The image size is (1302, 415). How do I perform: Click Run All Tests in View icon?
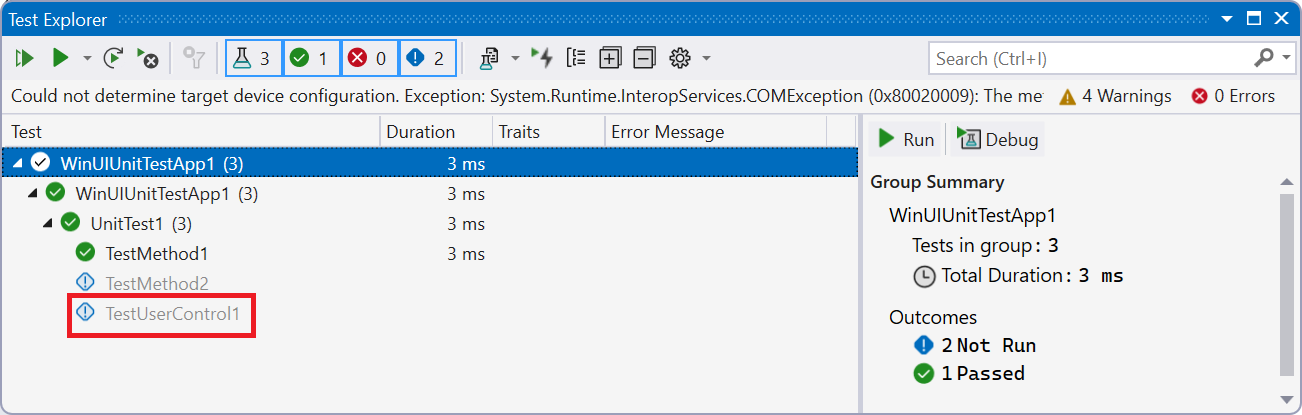click(24, 59)
